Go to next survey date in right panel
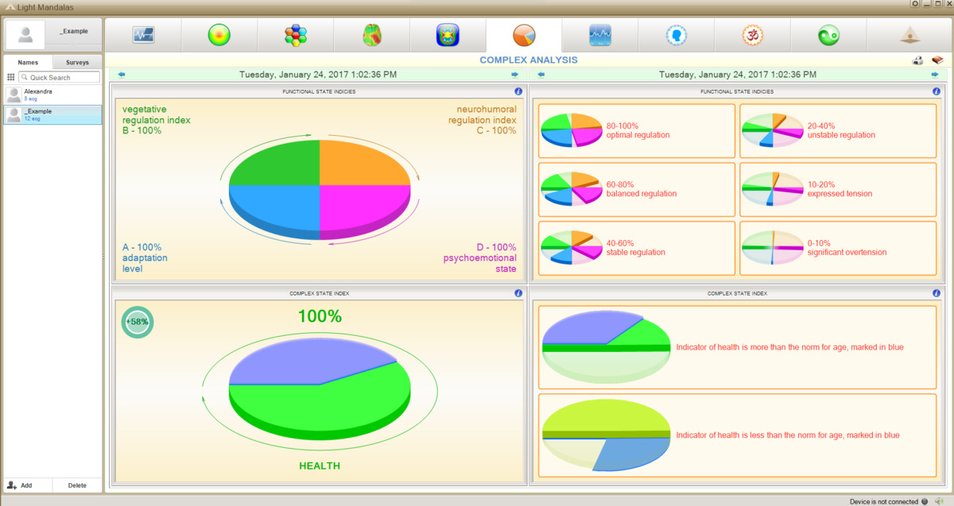Viewport: 954px width, 506px height. pyautogui.click(x=936, y=74)
